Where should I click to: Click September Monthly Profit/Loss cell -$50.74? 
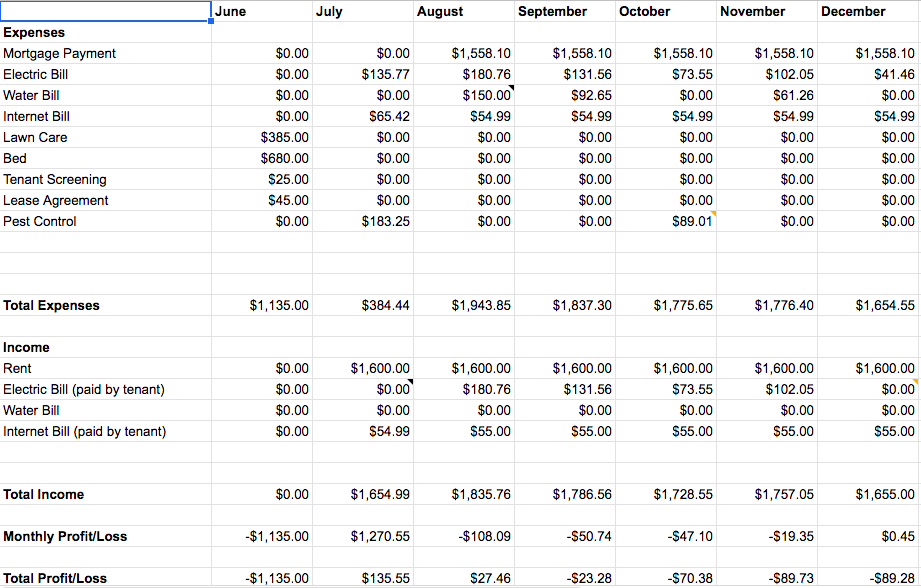(565, 536)
